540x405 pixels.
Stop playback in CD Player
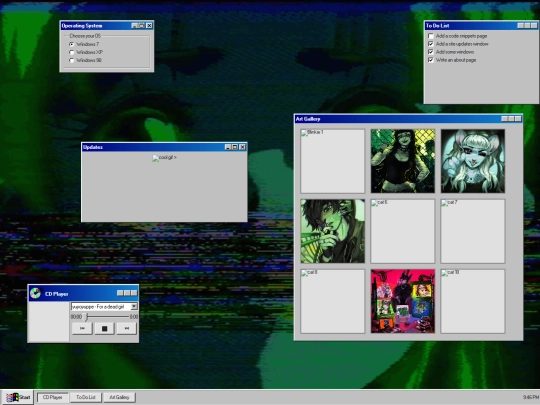pos(104,328)
